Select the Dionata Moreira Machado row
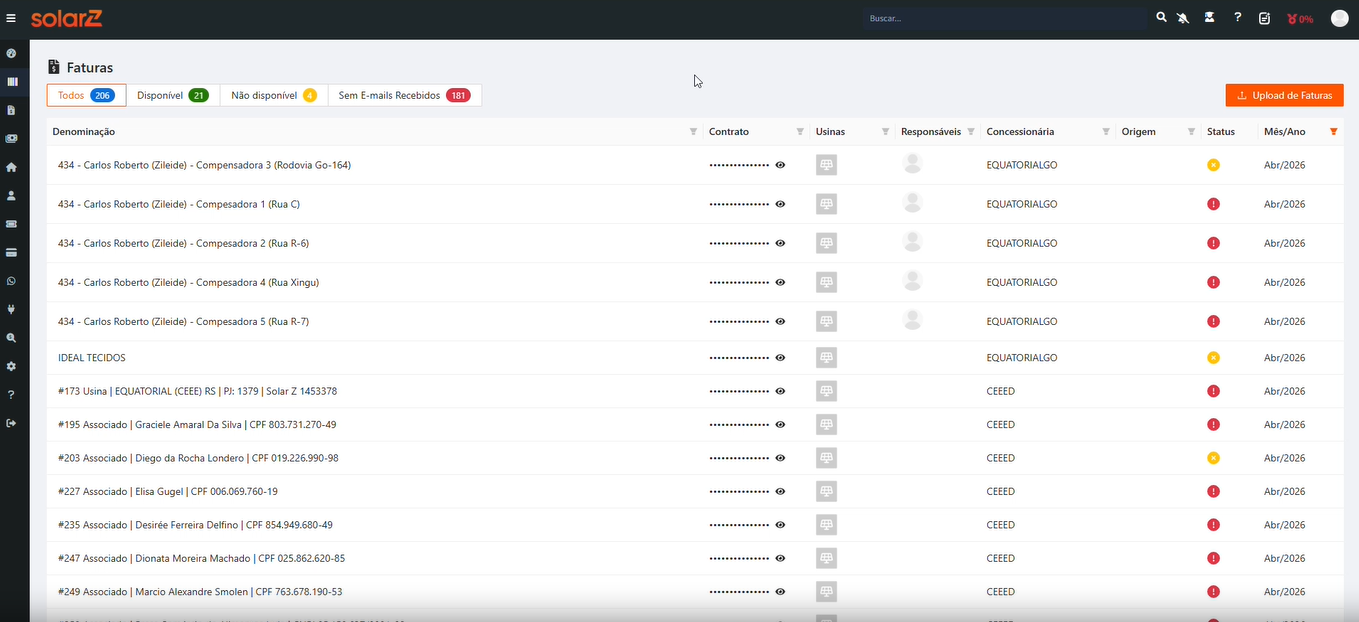Screen dimensions: 1359x622 click(695, 558)
